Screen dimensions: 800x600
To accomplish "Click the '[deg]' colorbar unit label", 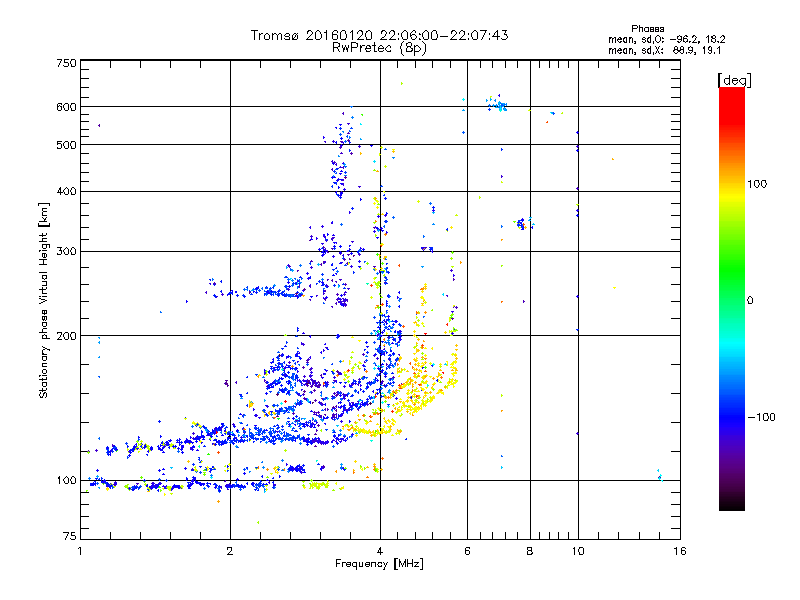I will pyautogui.click(x=734, y=81).
